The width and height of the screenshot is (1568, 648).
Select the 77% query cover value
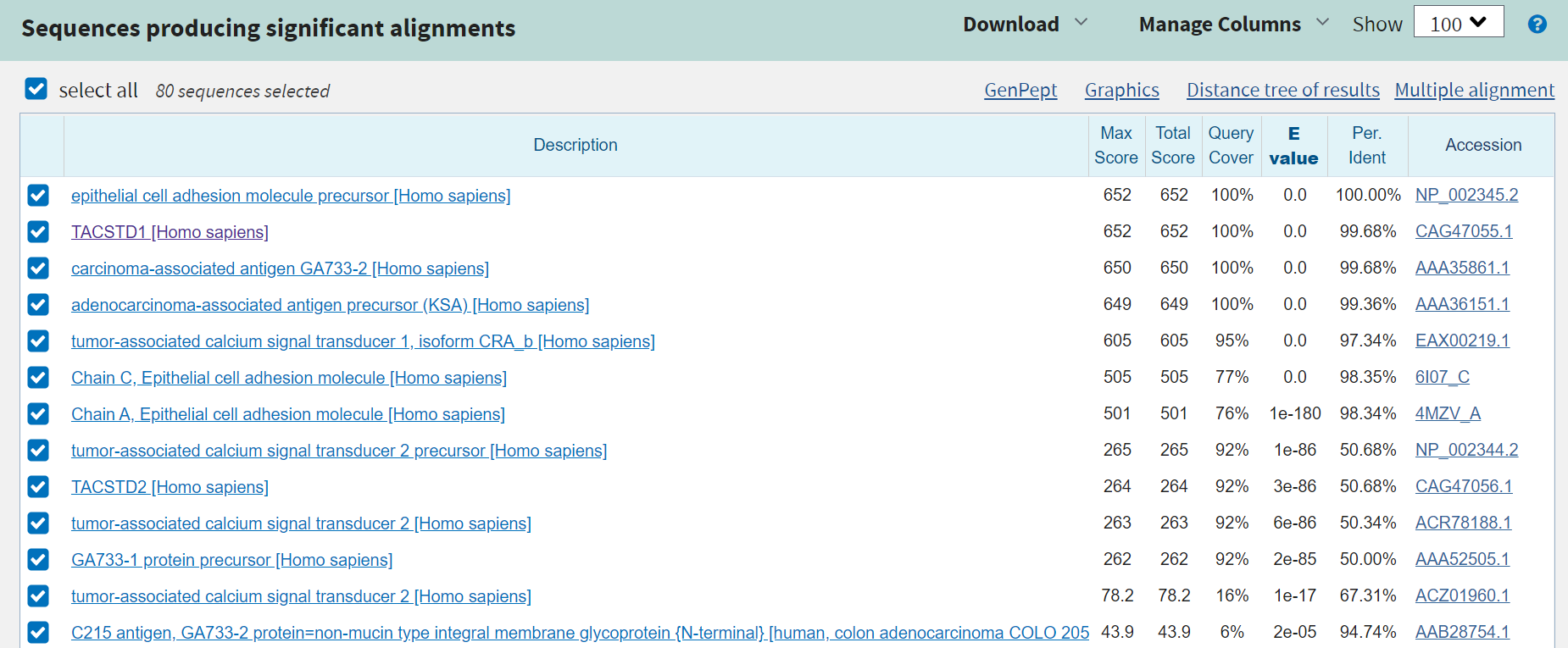coord(1232,377)
